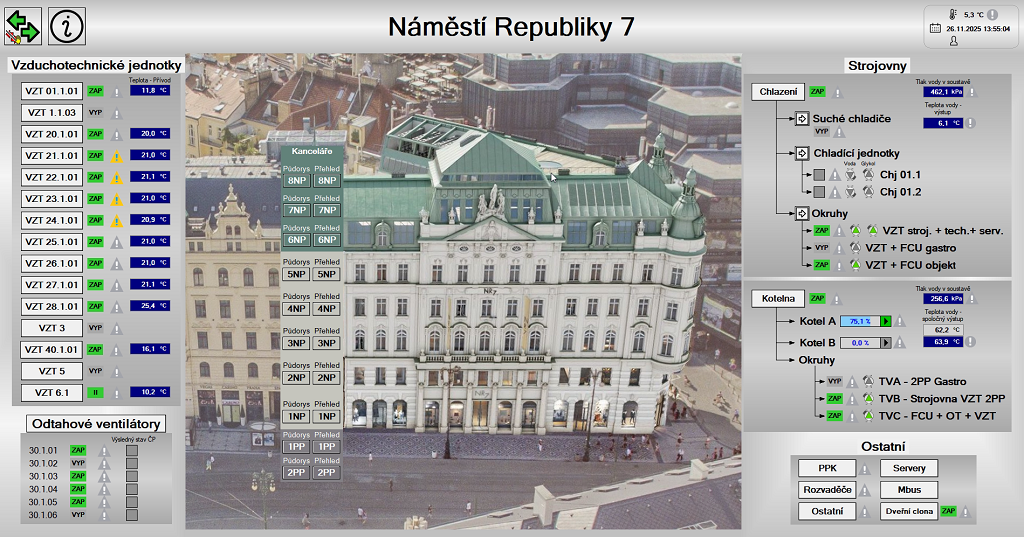1024x537 pixels.
Task: Click grey alarm triangle for VZT 25.1.01
Action: click(117, 242)
